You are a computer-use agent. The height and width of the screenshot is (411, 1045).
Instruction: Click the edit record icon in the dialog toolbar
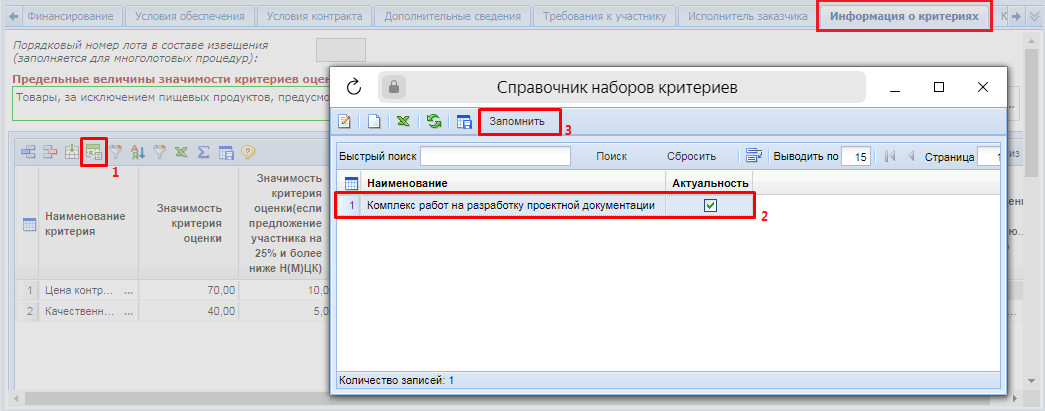[x=345, y=122]
